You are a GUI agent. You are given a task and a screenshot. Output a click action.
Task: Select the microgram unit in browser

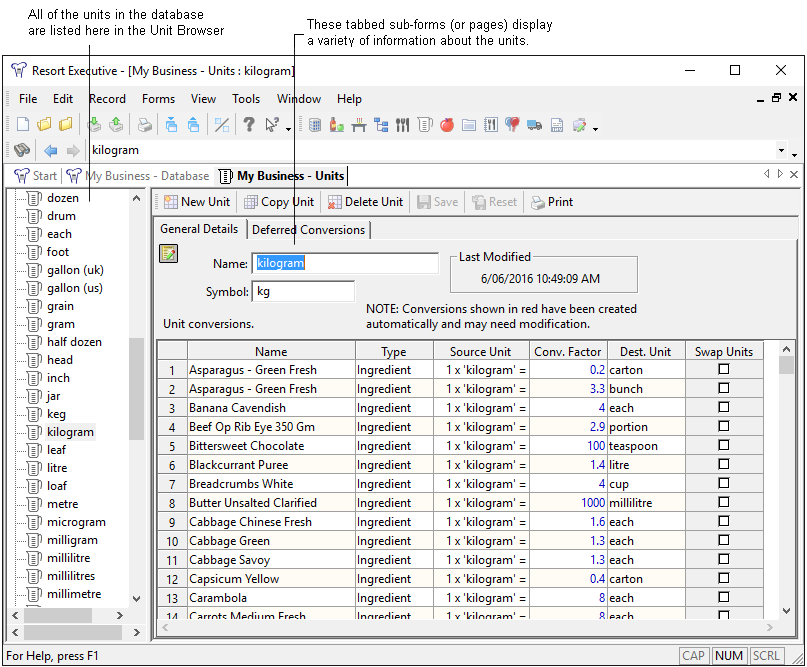click(76, 522)
